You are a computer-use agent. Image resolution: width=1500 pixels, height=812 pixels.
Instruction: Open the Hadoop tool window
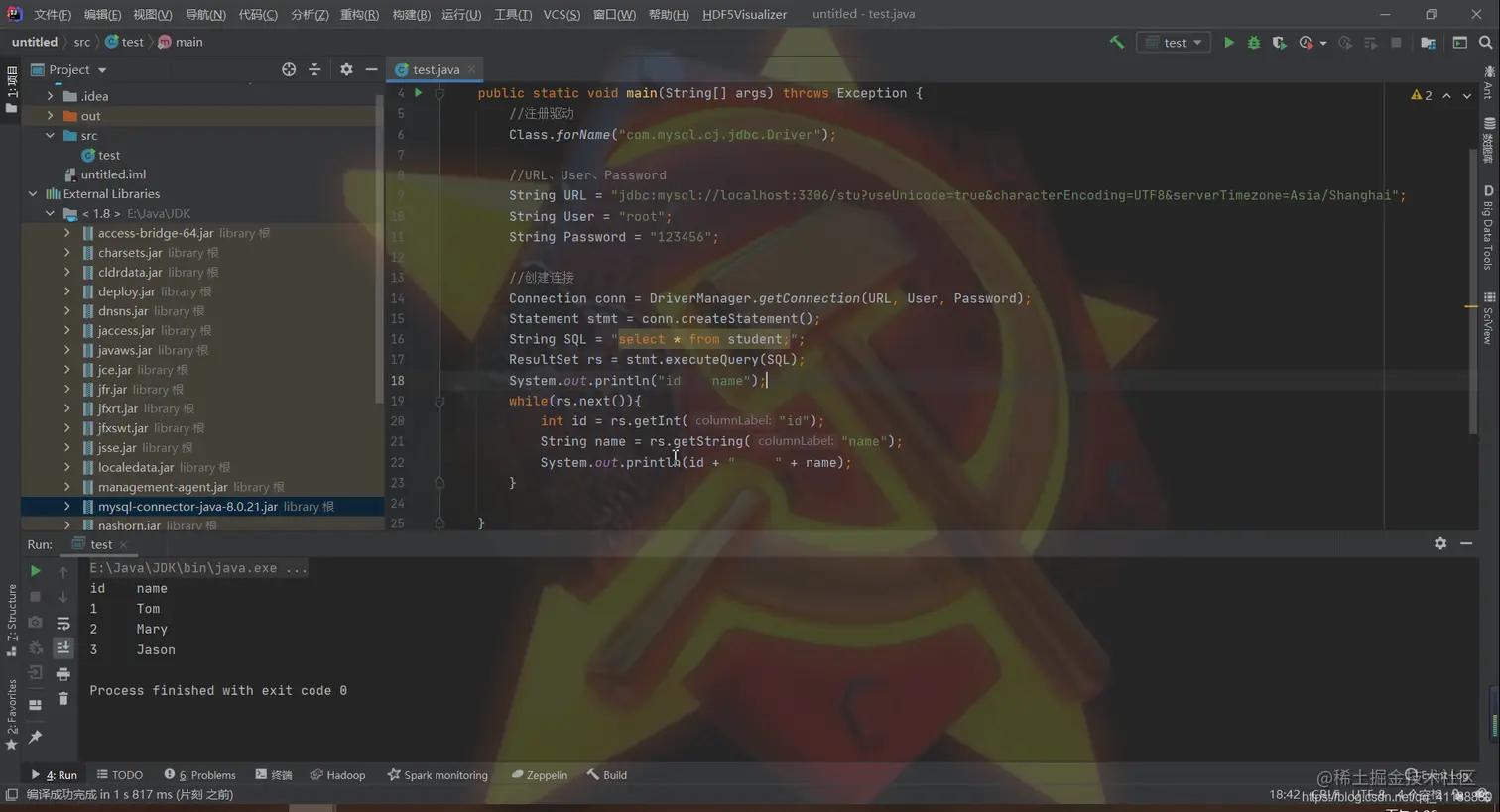coord(337,775)
